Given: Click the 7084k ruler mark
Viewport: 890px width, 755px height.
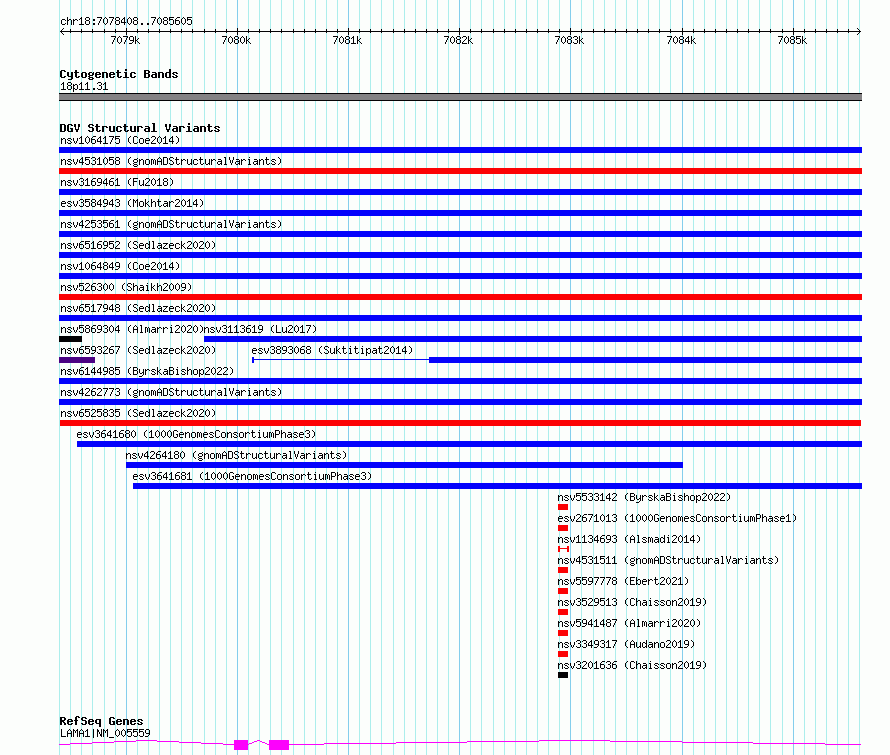Looking at the screenshot, I should click(681, 40).
